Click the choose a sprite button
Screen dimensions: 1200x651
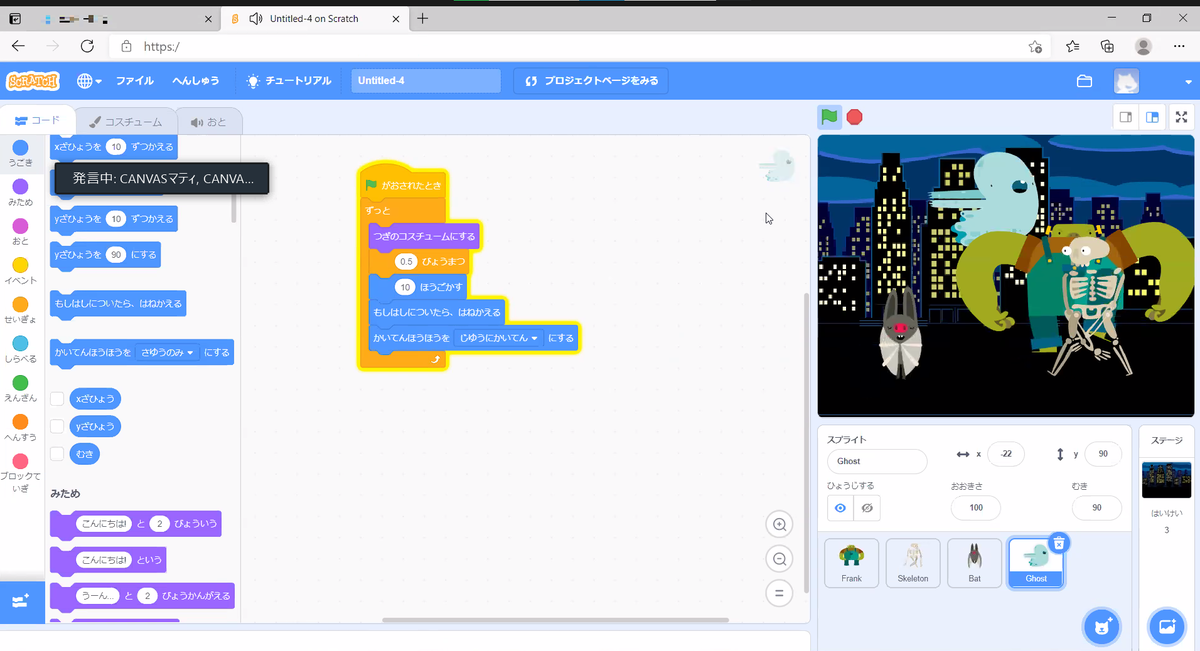(1103, 627)
